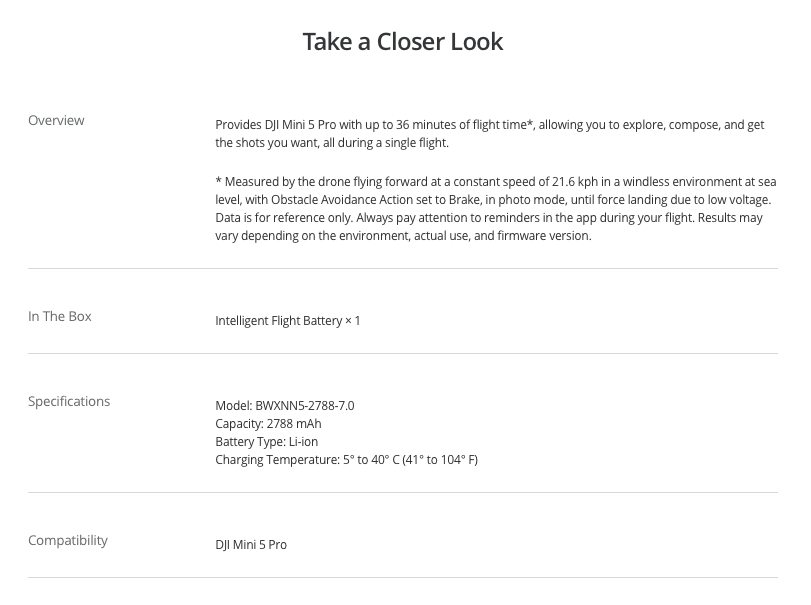Select the Overview section label
Viewport: 811px width, 605px height.
[x=56, y=120]
